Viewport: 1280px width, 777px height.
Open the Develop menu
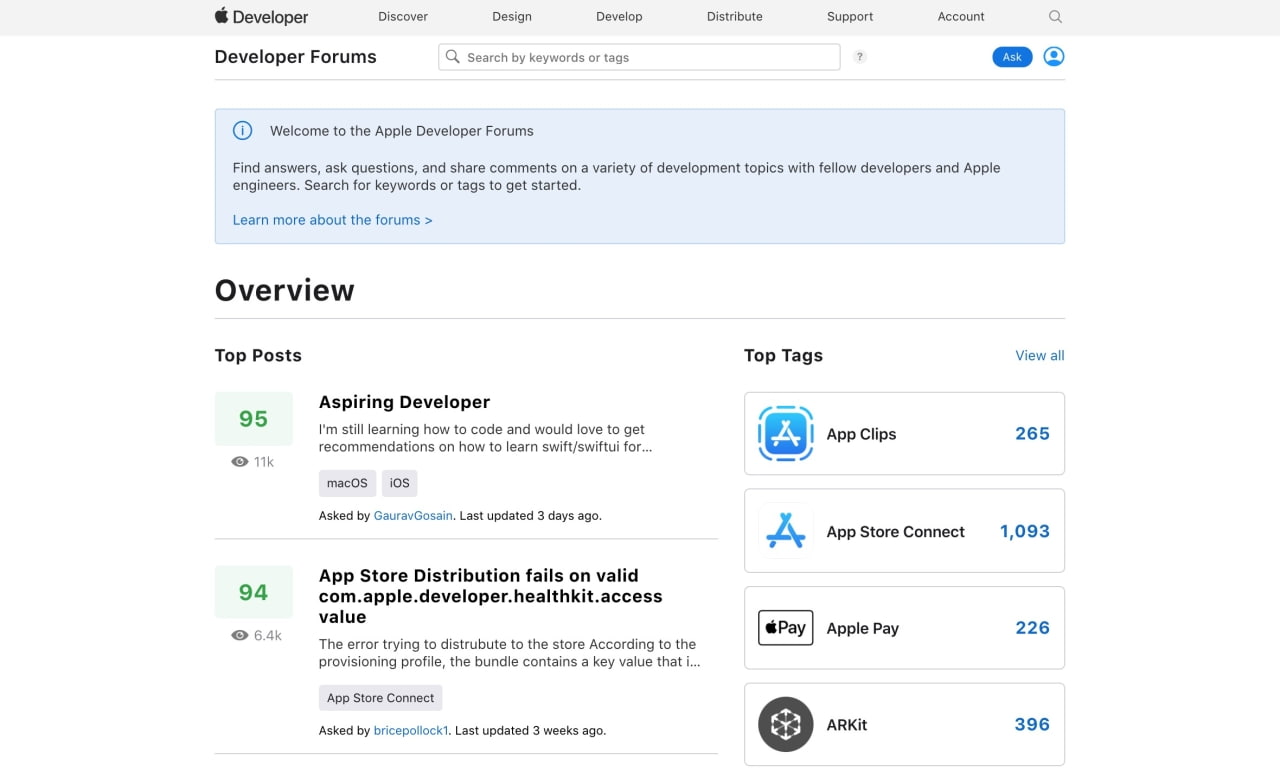619,17
